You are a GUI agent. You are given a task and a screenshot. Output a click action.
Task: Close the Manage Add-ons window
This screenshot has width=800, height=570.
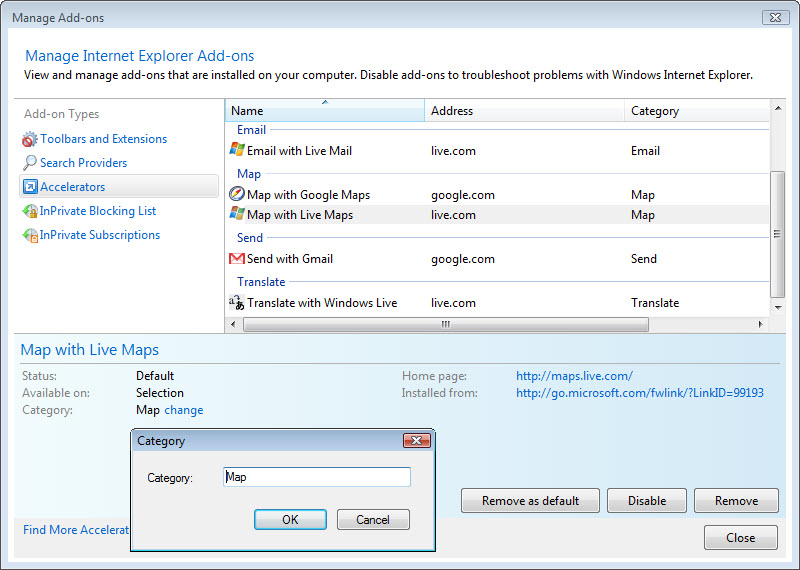[776, 17]
